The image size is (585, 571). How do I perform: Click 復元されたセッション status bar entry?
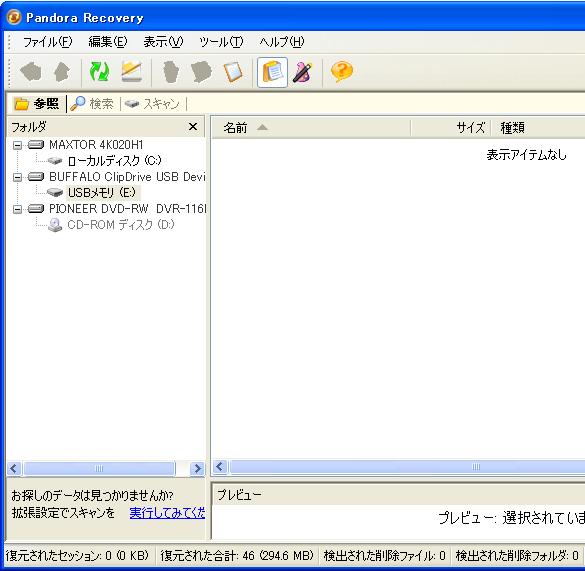coord(77,556)
